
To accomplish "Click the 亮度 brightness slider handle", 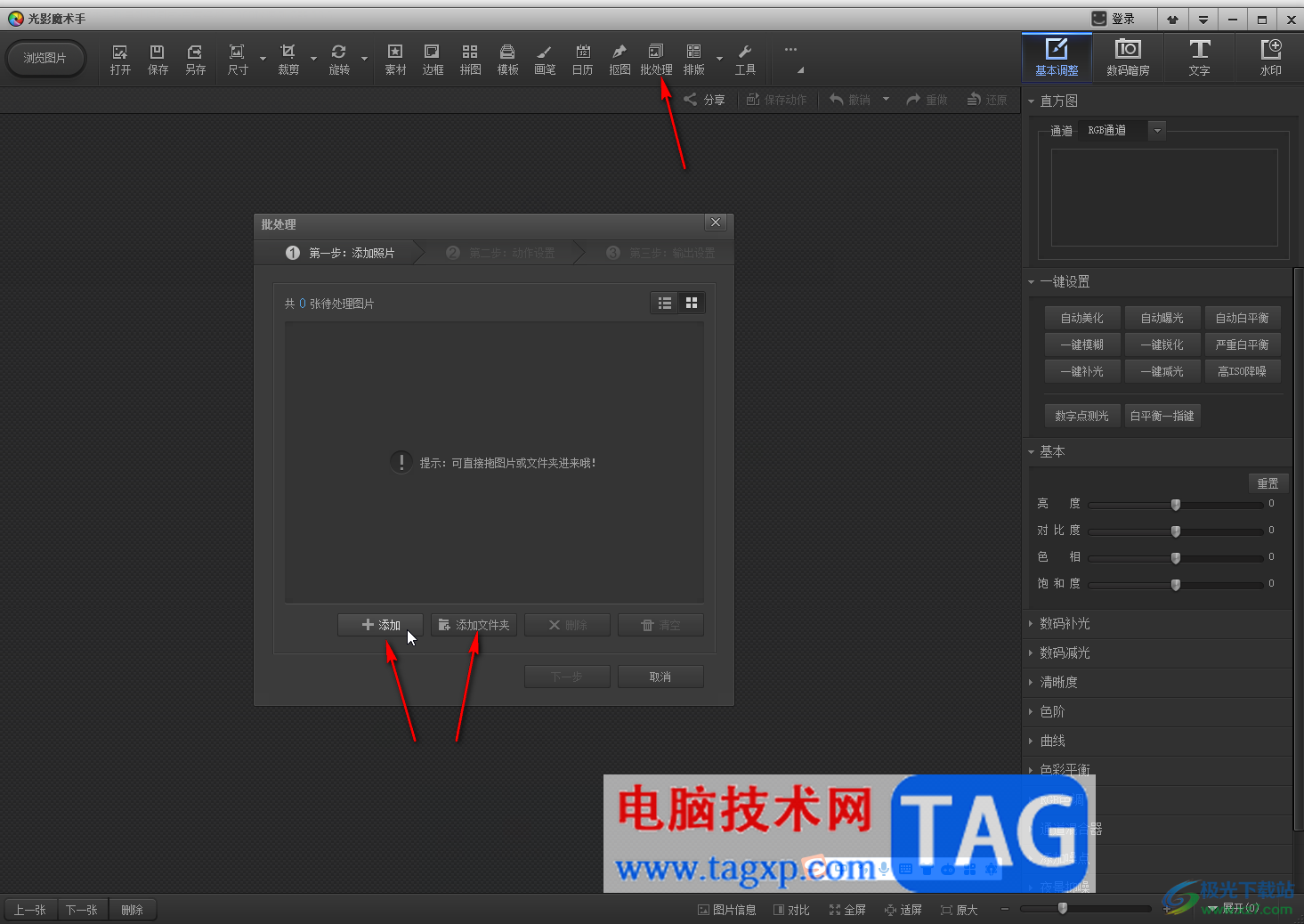I will [x=1176, y=505].
